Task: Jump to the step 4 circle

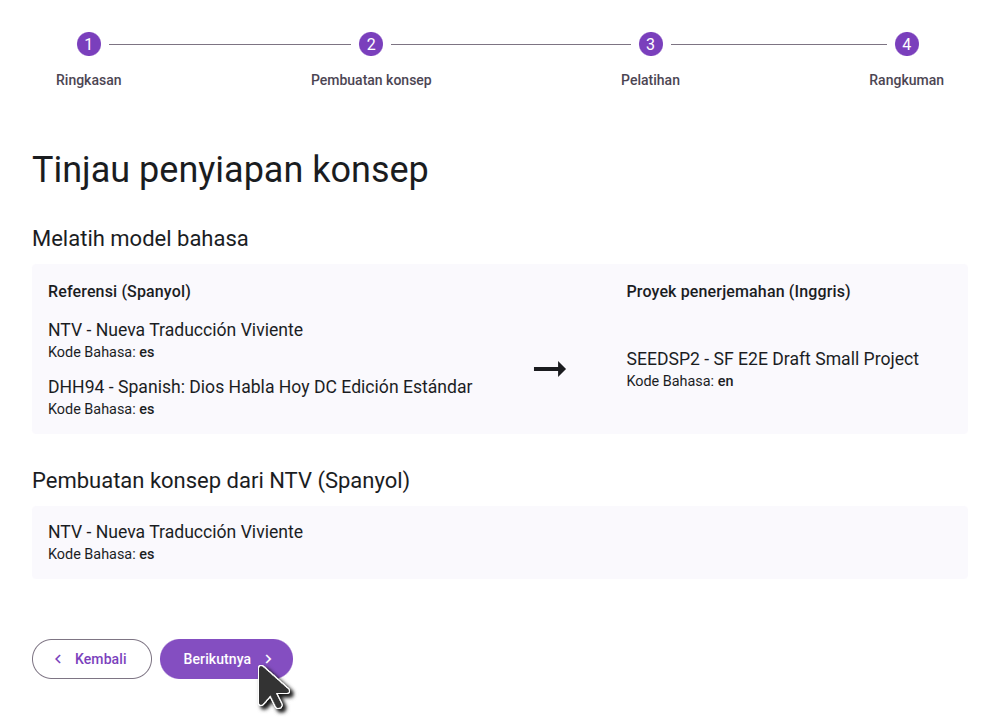Action: [x=906, y=44]
